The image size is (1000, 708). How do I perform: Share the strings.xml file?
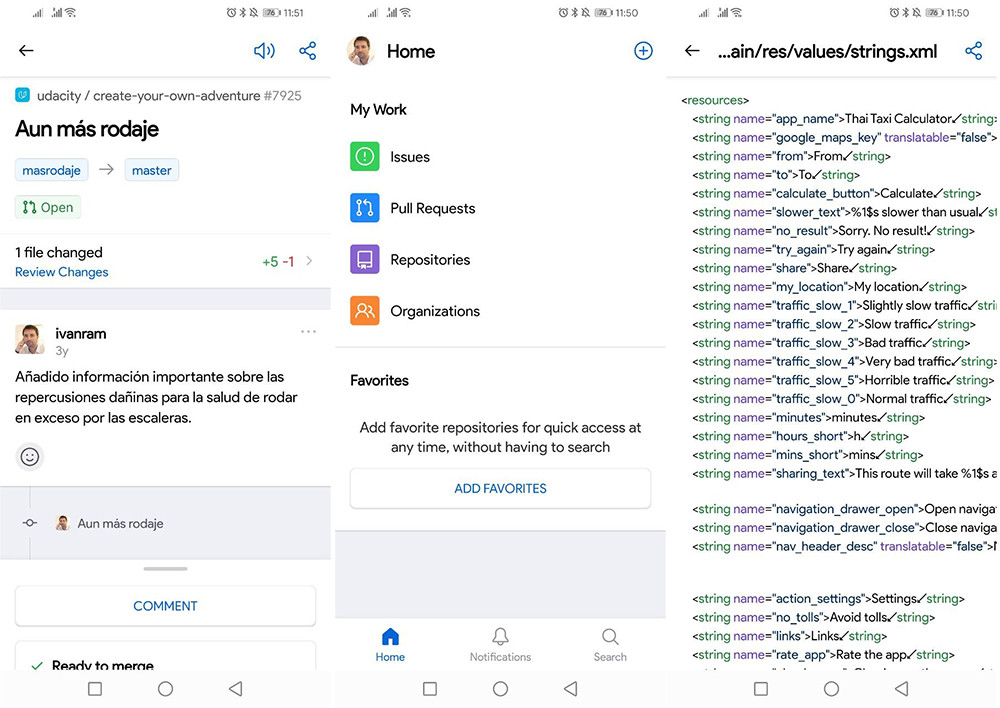pos(973,50)
